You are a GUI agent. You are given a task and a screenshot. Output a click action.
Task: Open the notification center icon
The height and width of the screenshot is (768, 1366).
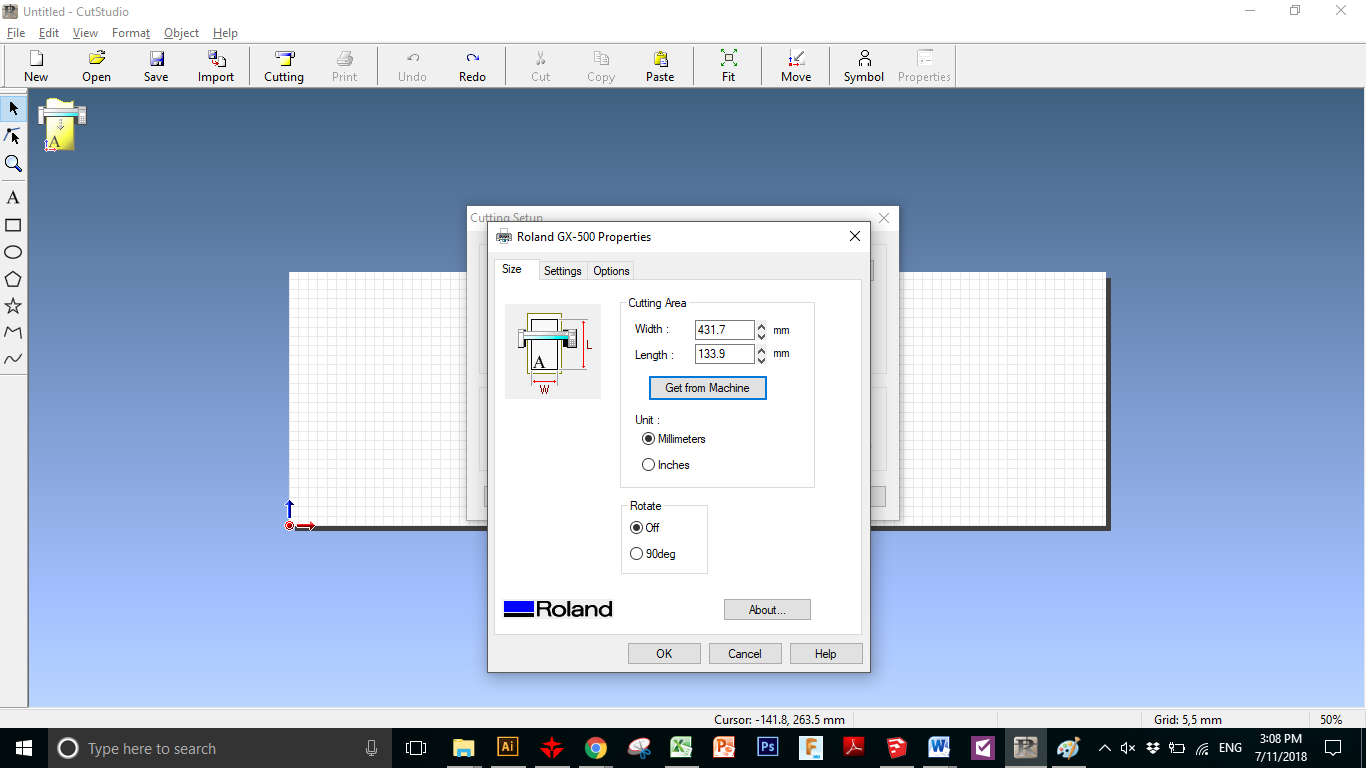[1333, 748]
